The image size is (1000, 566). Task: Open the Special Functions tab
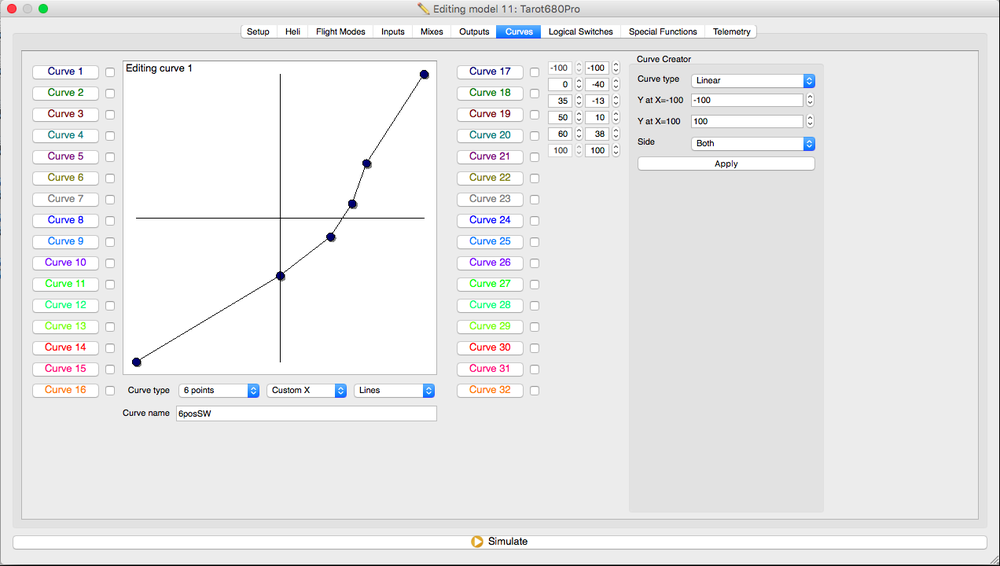[x=663, y=32]
